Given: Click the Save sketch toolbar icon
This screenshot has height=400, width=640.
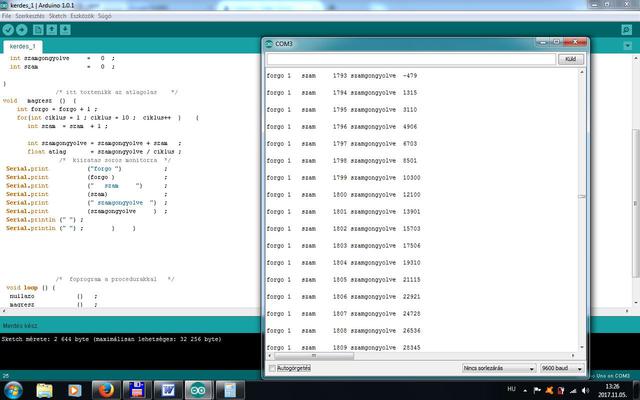Looking at the screenshot, I should click(66, 31).
